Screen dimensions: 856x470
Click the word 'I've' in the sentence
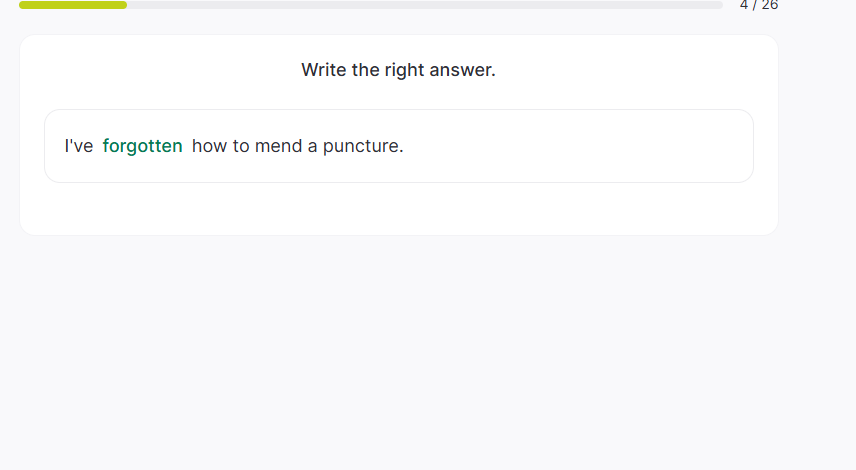pos(79,146)
